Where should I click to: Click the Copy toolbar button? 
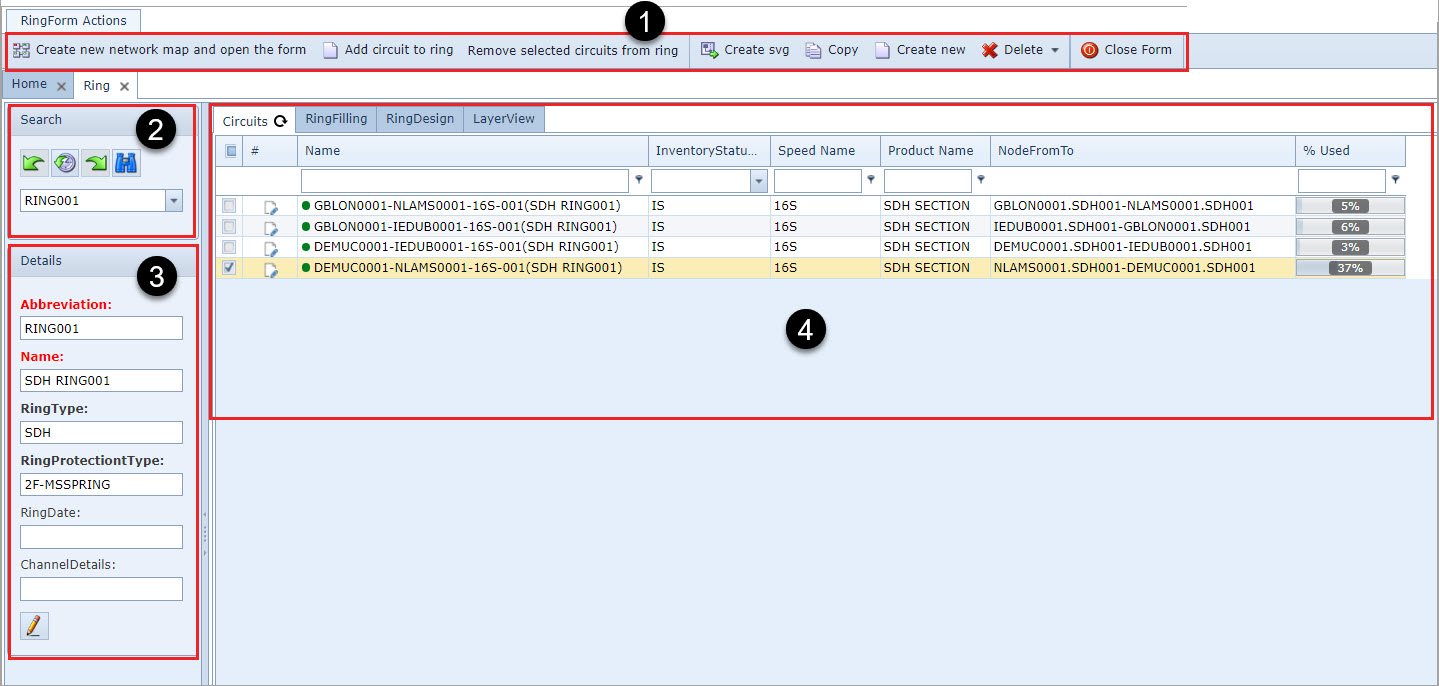pyautogui.click(x=832, y=50)
